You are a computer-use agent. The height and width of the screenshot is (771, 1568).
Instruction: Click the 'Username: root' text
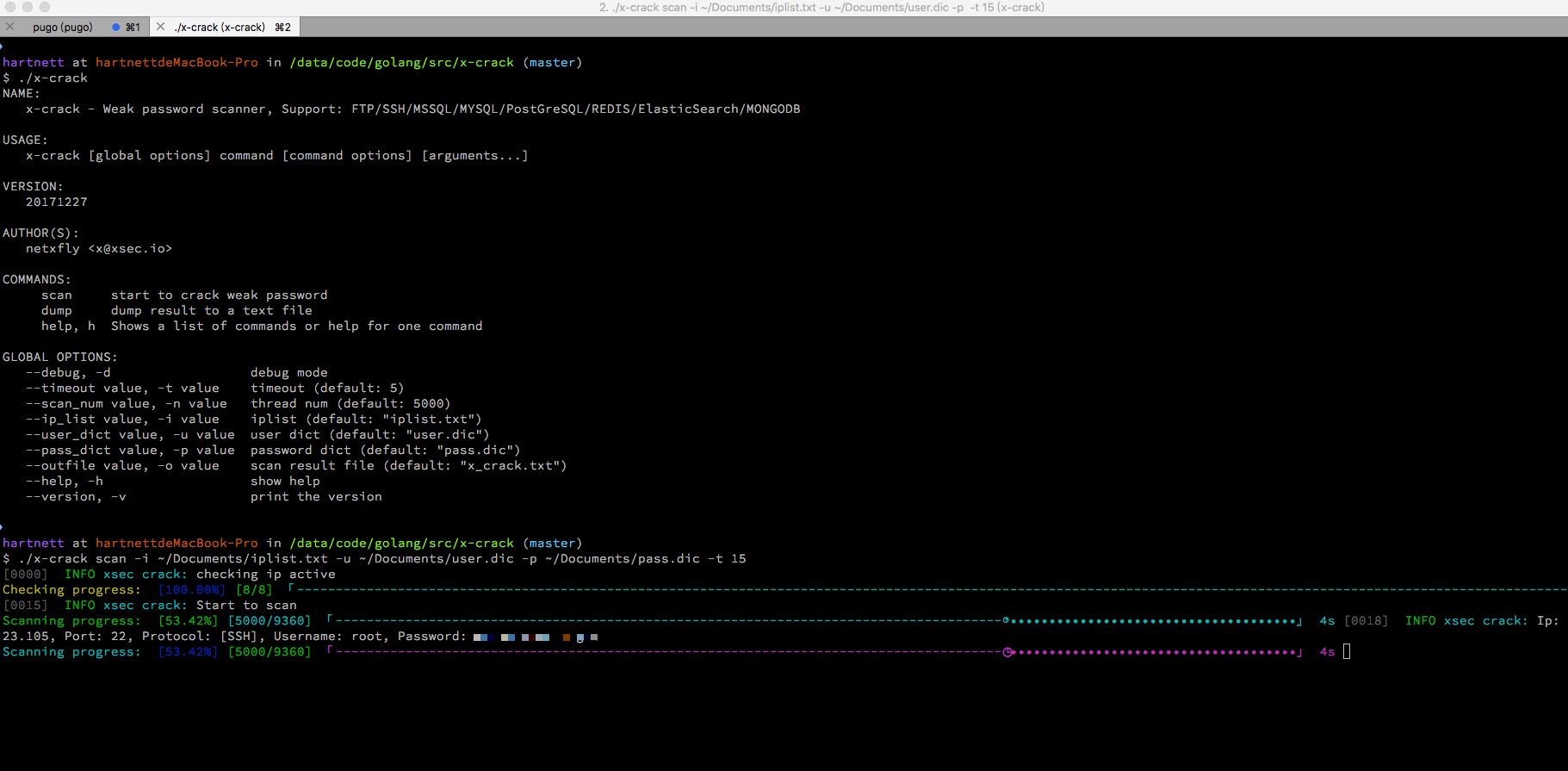tap(328, 636)
